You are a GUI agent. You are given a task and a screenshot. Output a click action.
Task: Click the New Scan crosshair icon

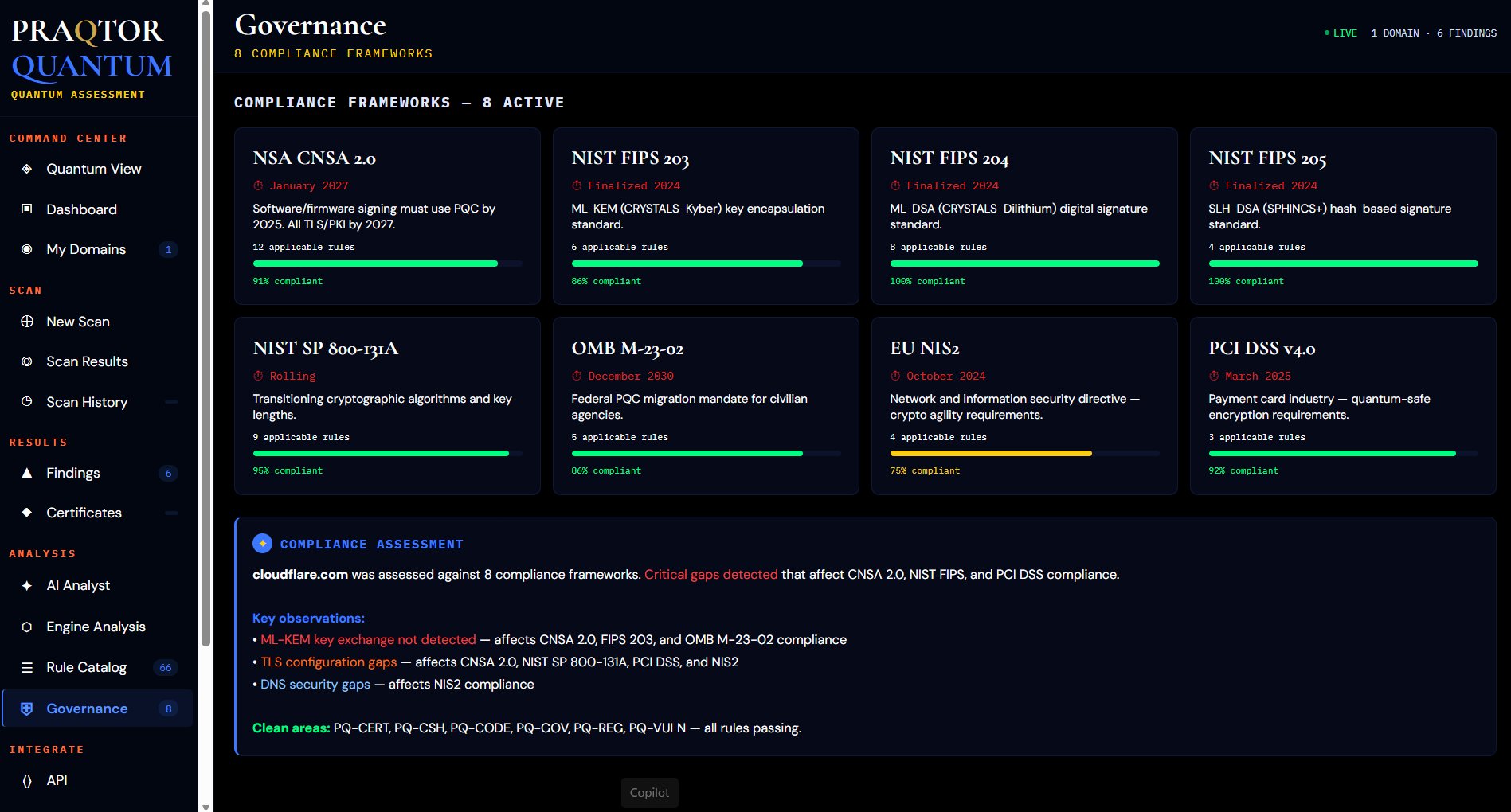coord(26,322)
